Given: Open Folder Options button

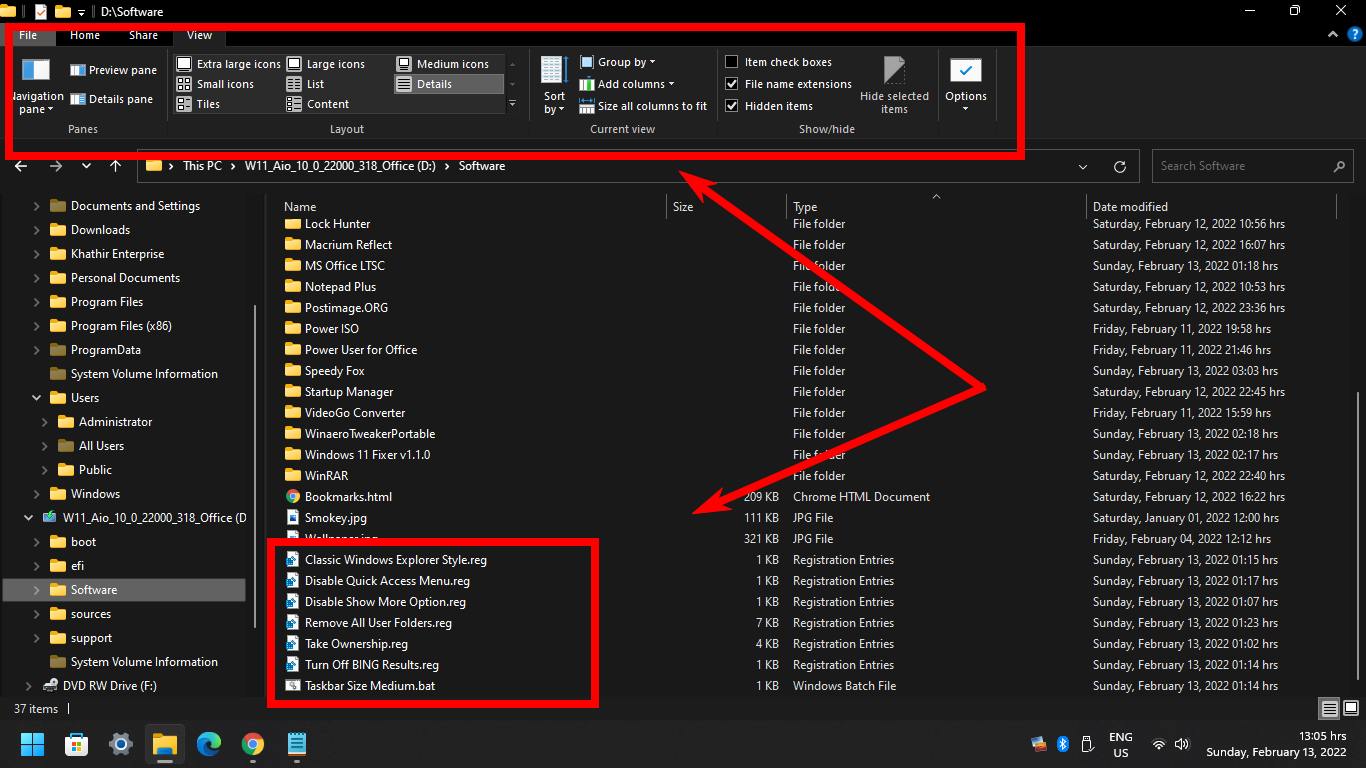Looking at the screenshot, I should 966,85.
